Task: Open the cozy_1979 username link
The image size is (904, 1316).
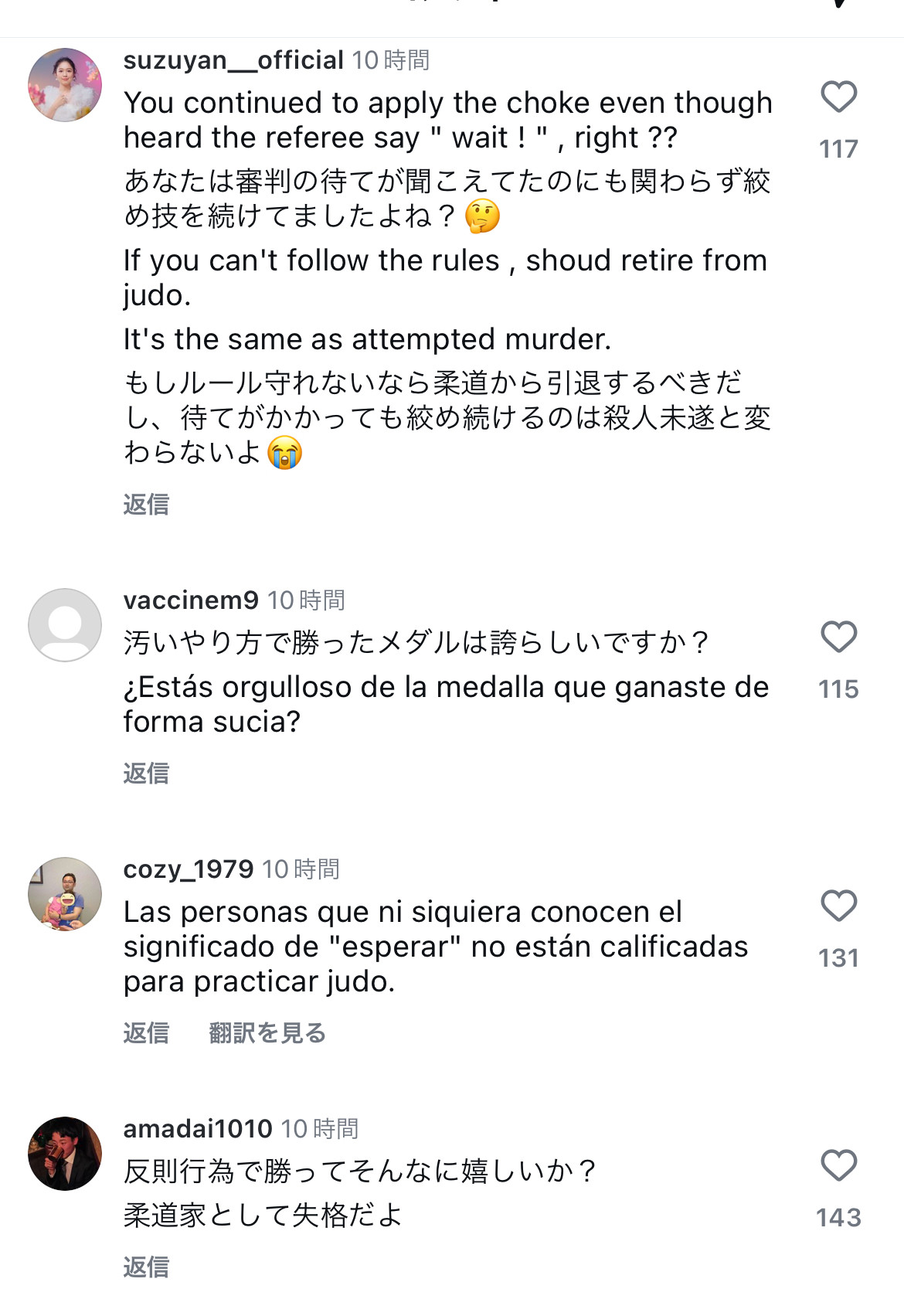Action: point(189,869)
